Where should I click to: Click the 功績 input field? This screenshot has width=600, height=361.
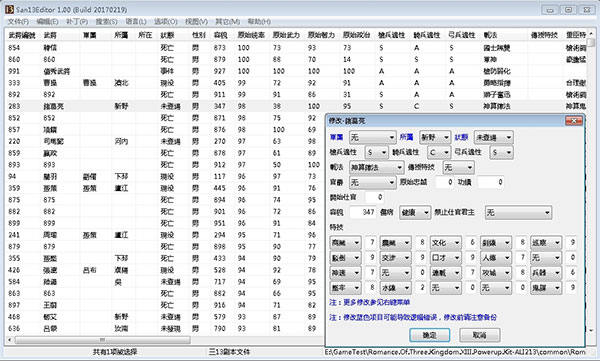tap(491, 182)
